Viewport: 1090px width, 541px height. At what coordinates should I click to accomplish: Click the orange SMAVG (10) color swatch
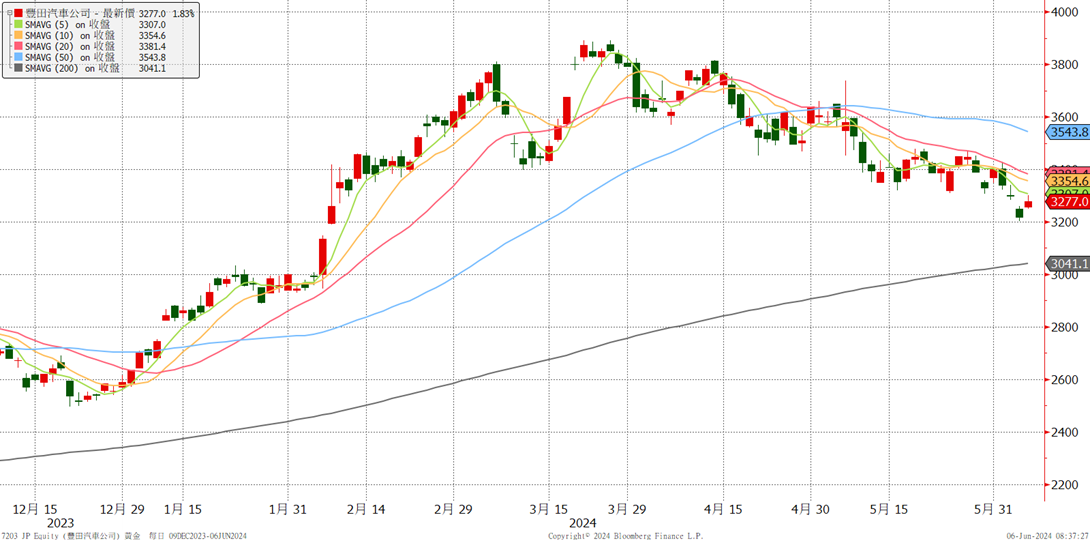[18, 35]
